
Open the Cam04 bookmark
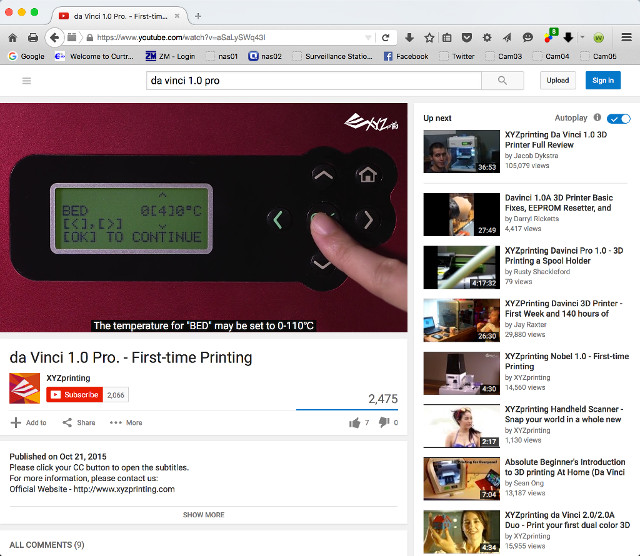pyautogui.click(x=551, y=56)
